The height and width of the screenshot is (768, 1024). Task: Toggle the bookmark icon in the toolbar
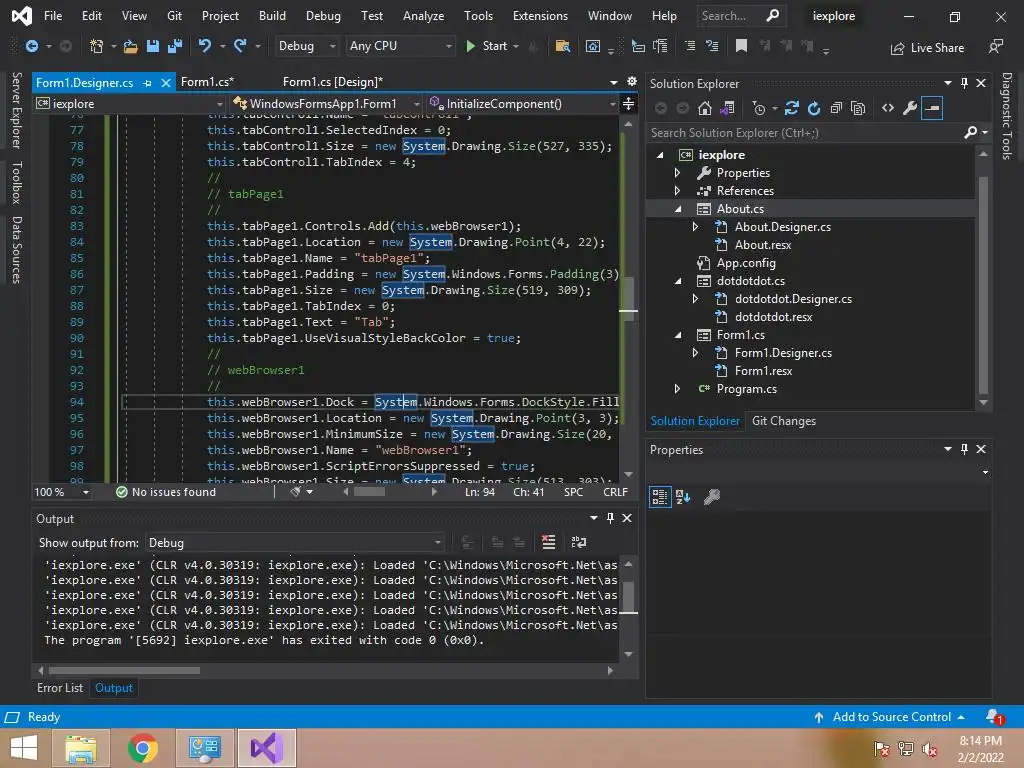[741, 46]
